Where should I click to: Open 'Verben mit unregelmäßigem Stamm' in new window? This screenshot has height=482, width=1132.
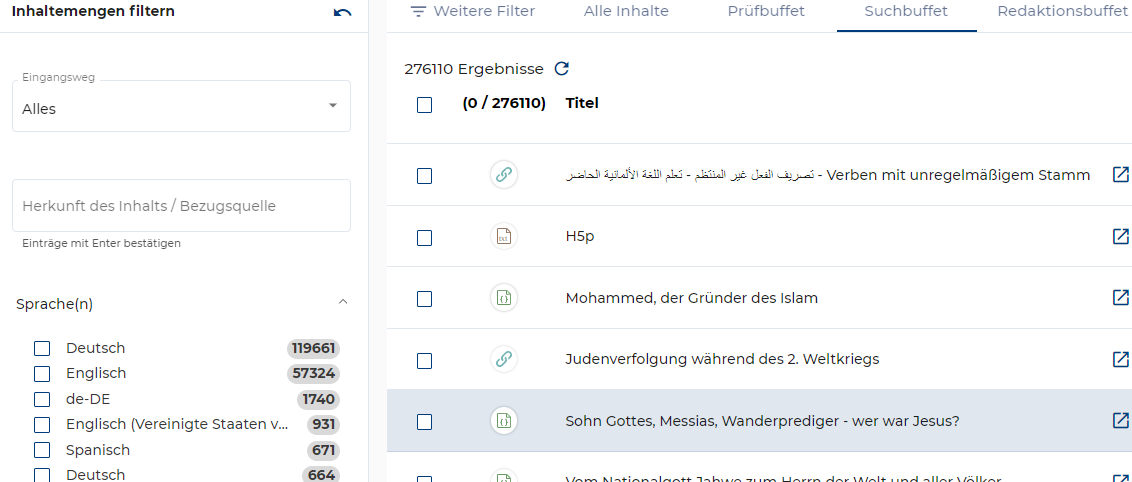1120,175
